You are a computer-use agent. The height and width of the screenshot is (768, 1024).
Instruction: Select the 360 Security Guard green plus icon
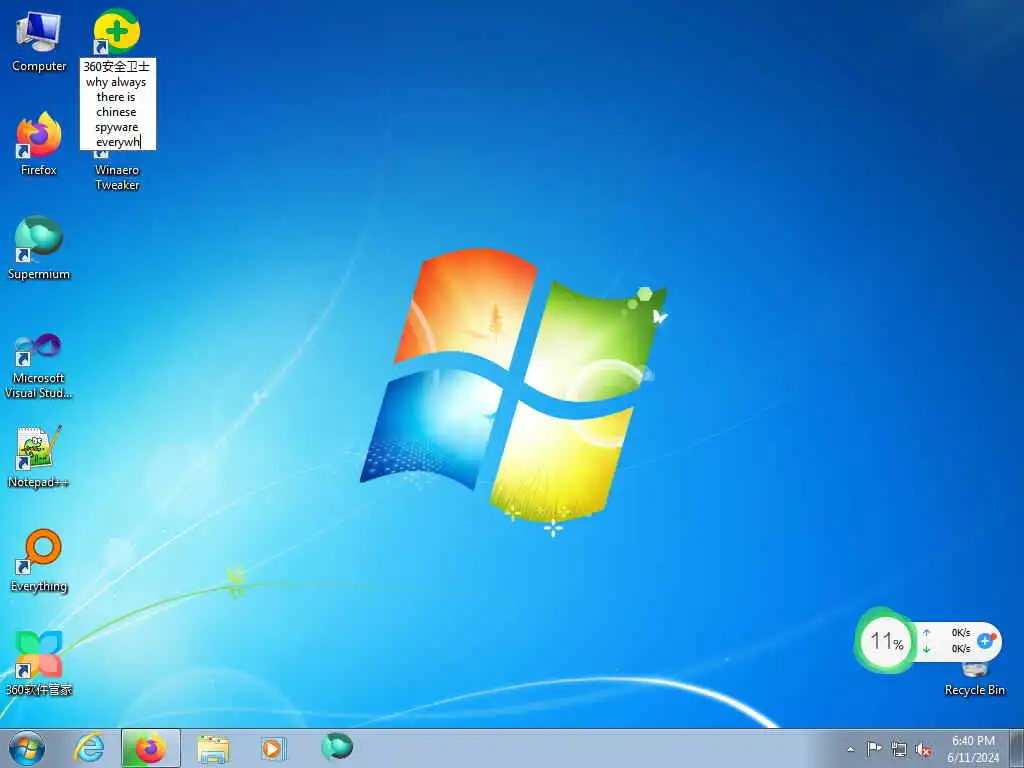point(116,31)
